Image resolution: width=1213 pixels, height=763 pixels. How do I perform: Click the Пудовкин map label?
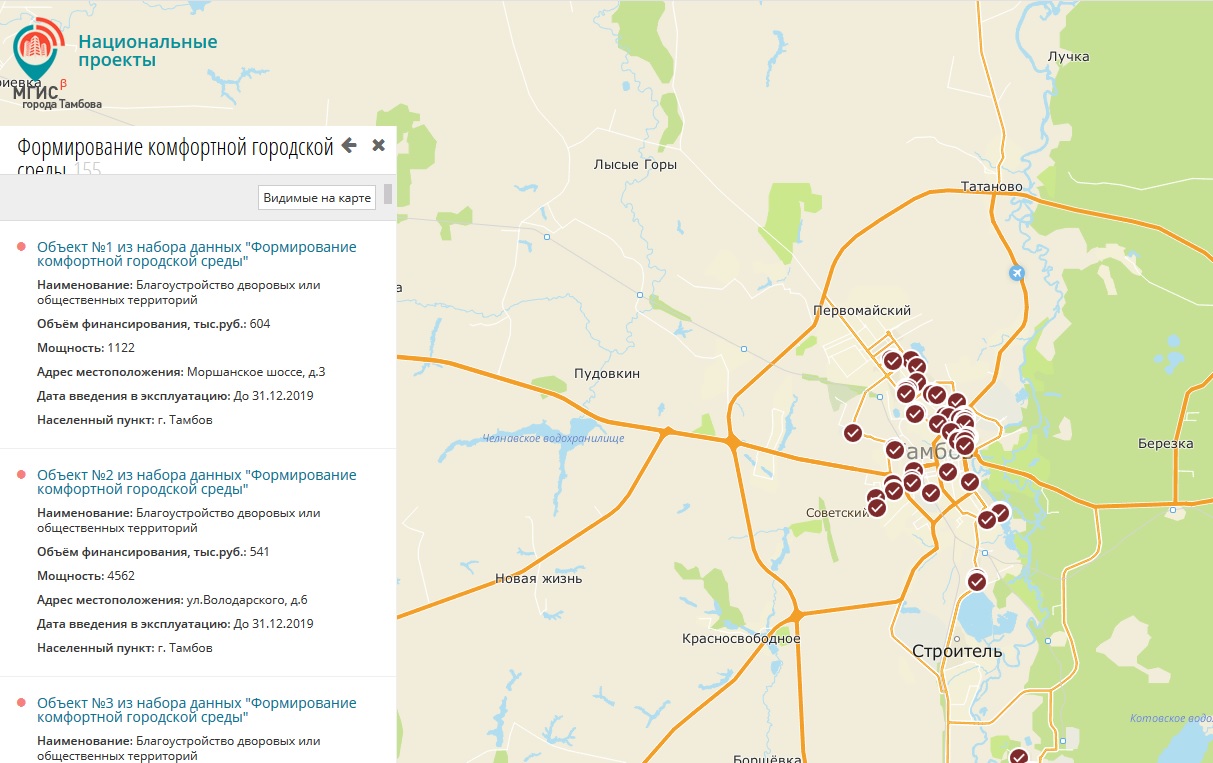point(607,373)
